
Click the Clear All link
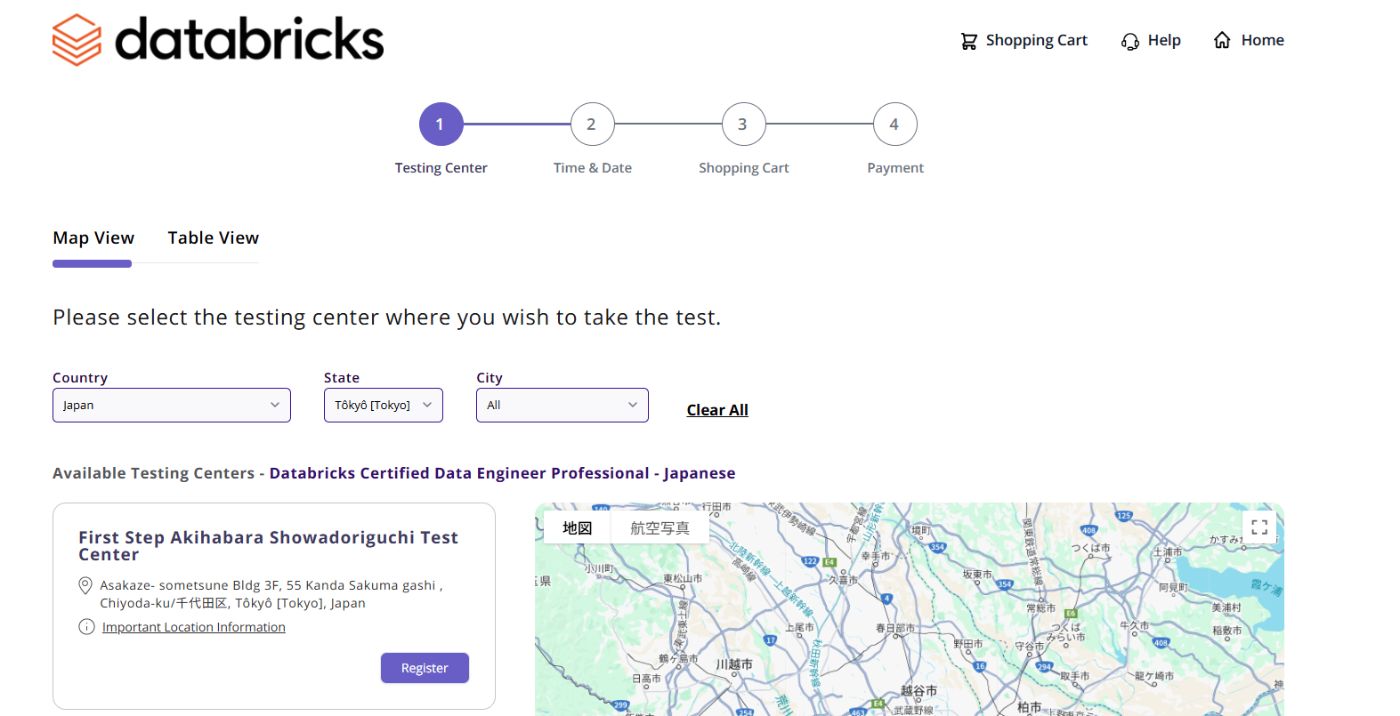point(717,410)
